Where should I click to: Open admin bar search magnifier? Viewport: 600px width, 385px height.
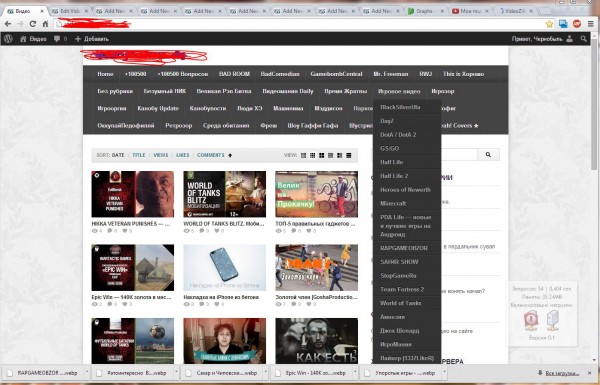584,39
